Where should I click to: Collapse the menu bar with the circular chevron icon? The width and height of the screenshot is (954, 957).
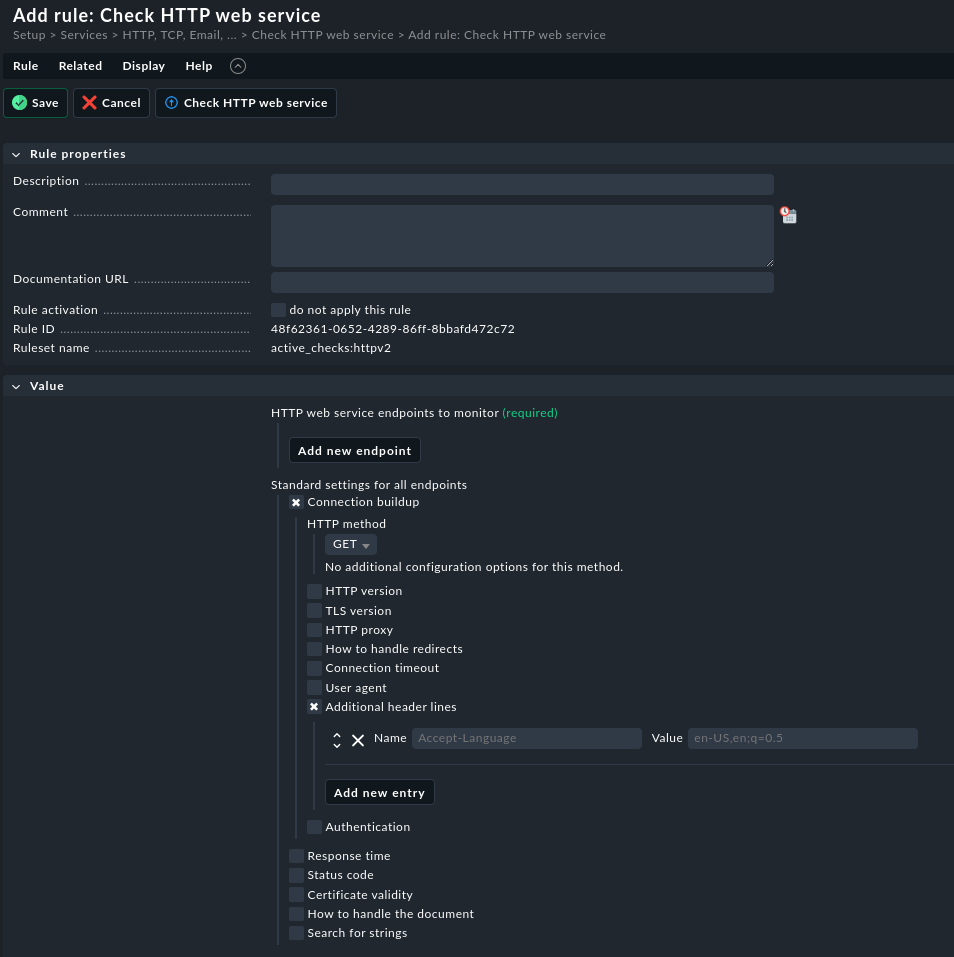click(237, 66)
